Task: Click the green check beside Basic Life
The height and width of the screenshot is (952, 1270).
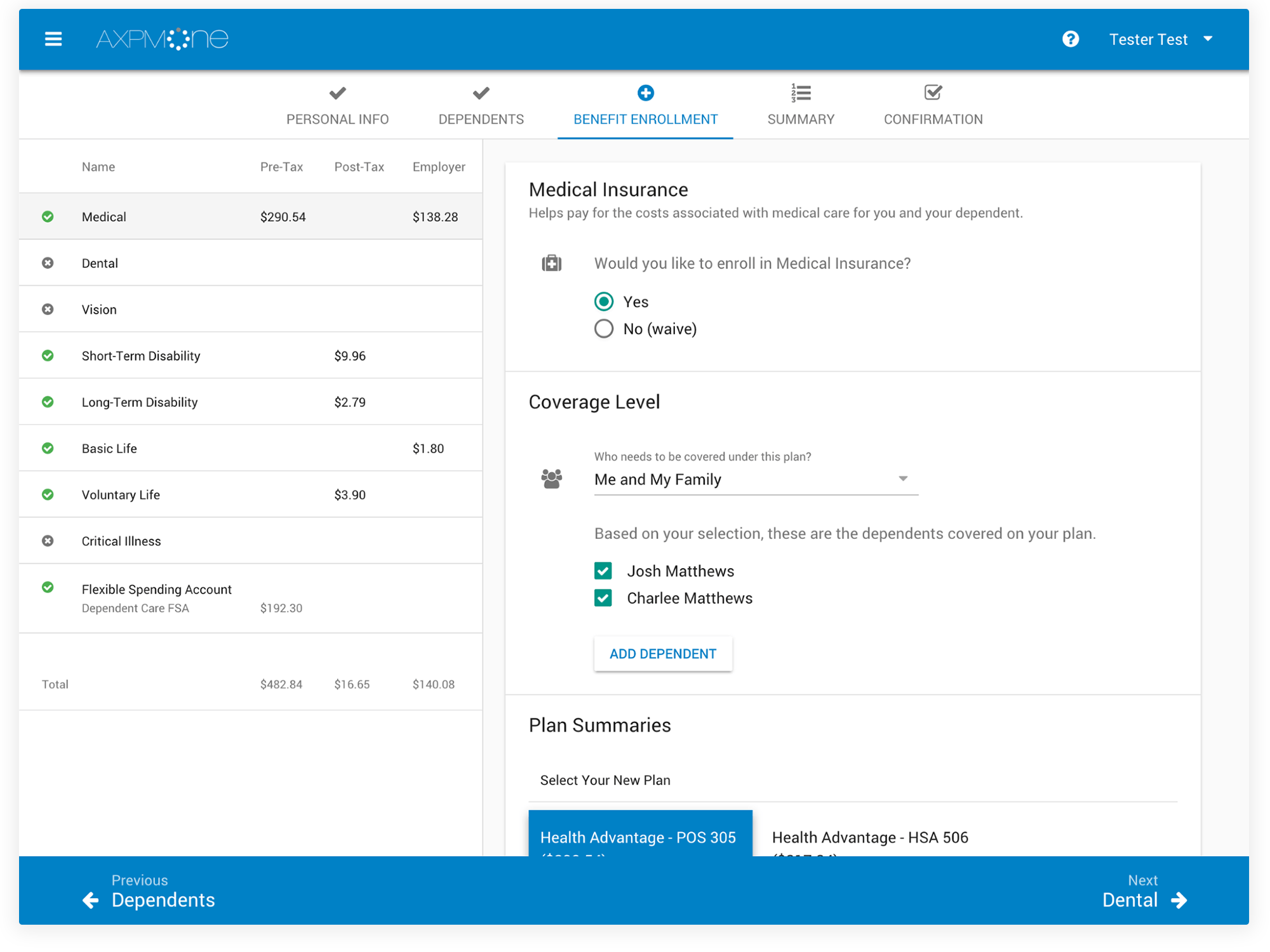Action: click(48, 448)
